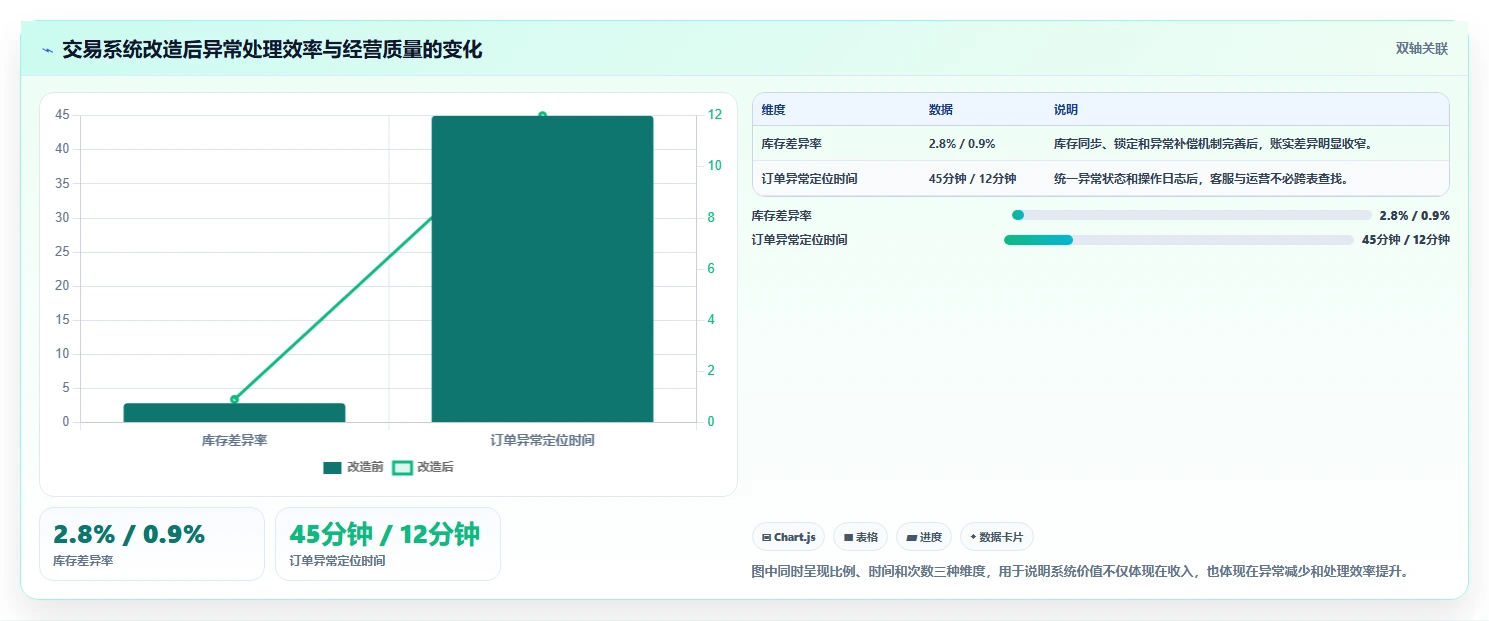This screenshot has width=1489, height=621.
Task: Click the line point above the 订单异常定位时间 bar
Action: [x=542, y=116]
